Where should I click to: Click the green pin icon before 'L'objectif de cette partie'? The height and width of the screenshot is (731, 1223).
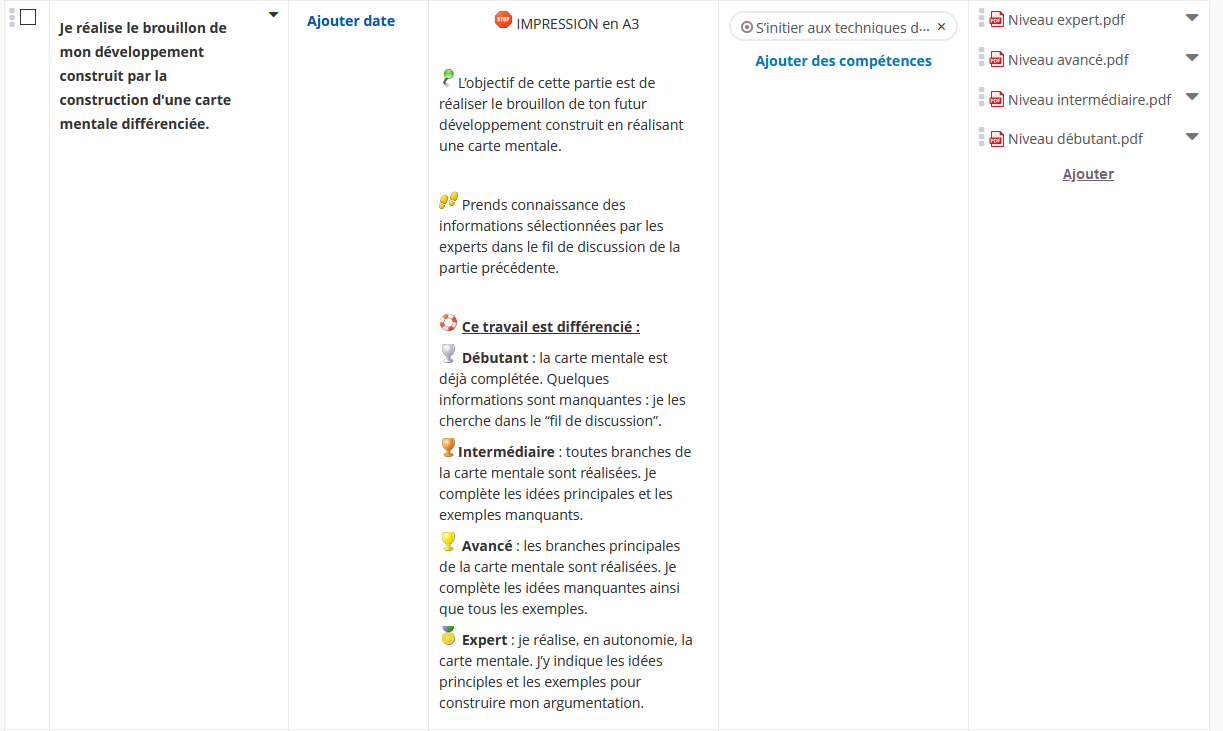447,78
